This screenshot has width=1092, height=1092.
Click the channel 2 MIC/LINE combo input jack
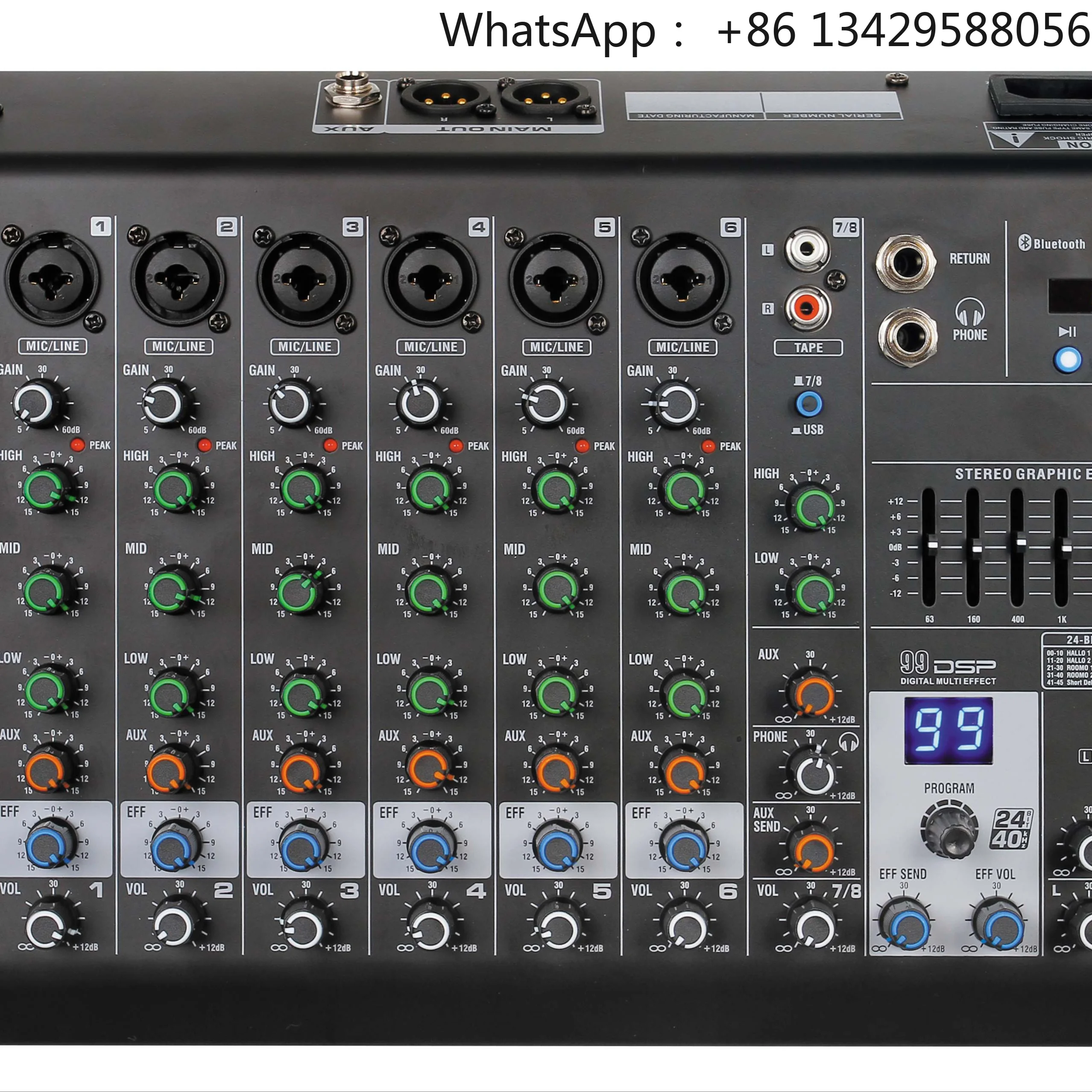pyautogui.click(x=178, y=280)
